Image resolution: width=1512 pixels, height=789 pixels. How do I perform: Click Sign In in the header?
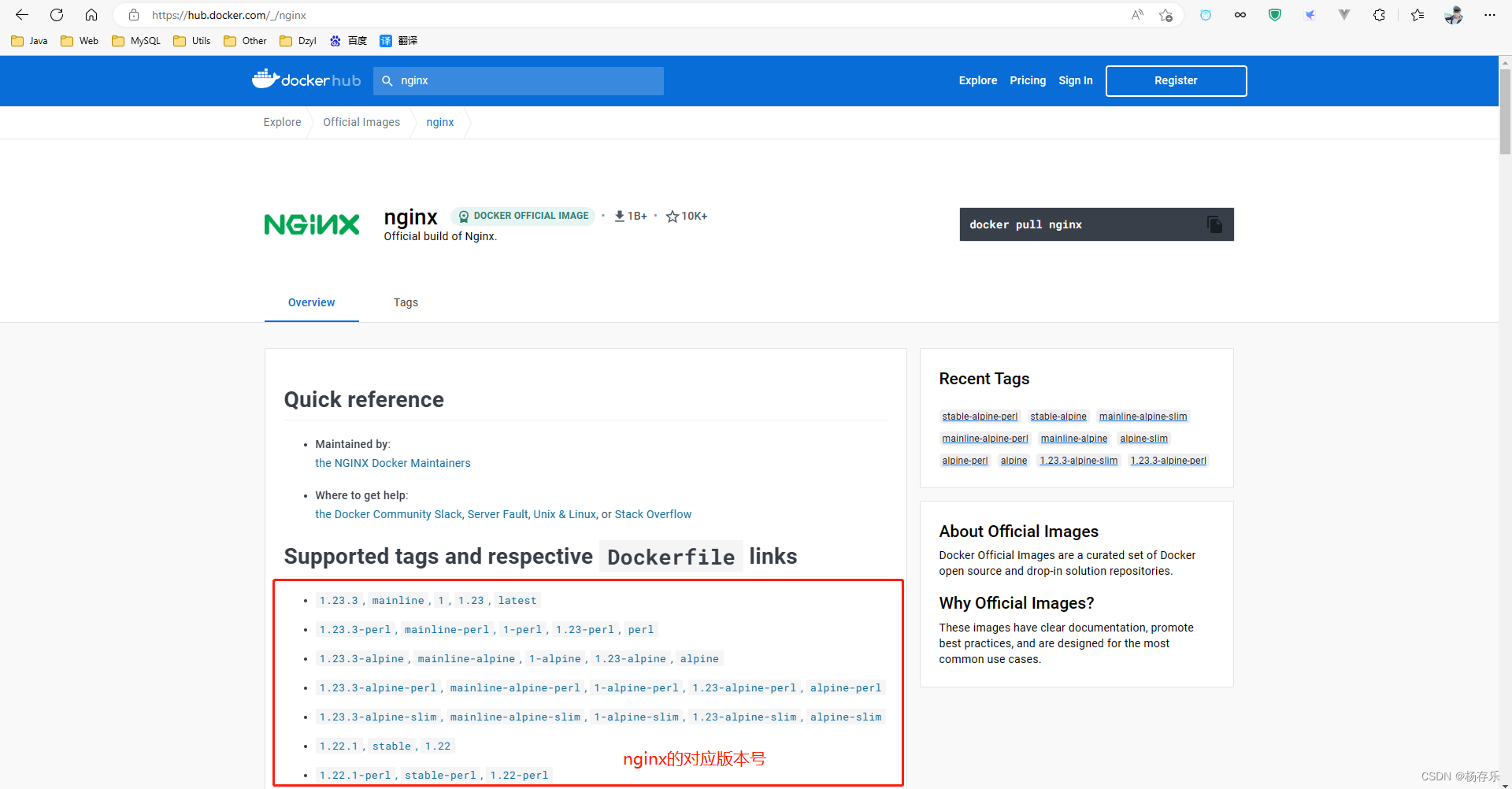coord(1076,80)
